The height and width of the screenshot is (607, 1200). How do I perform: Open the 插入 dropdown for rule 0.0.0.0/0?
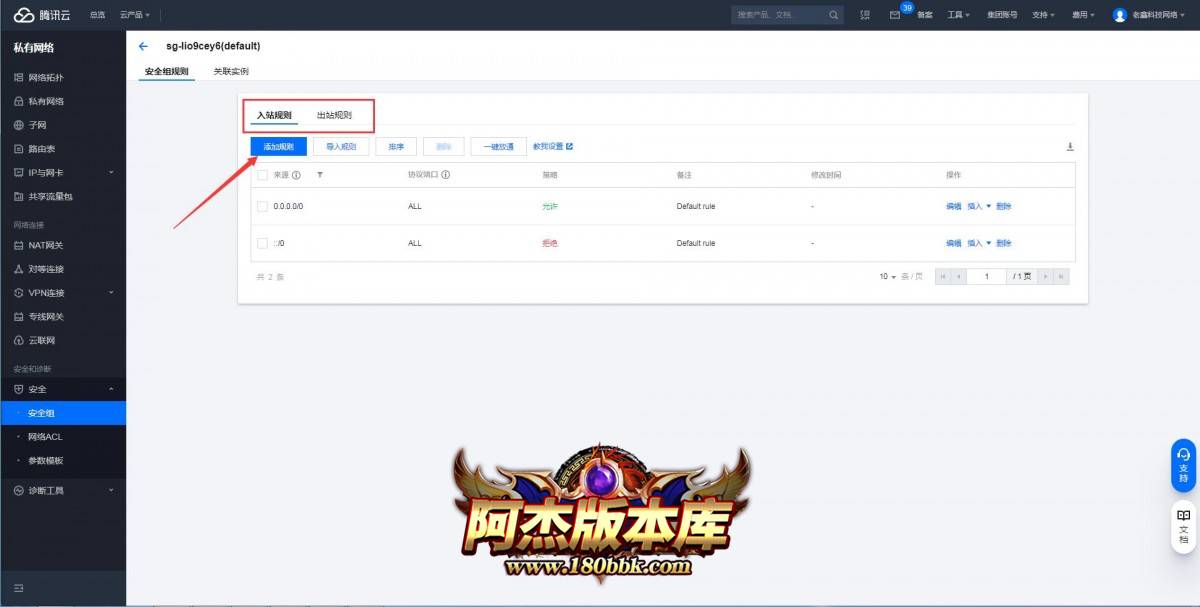coord(979,206)
